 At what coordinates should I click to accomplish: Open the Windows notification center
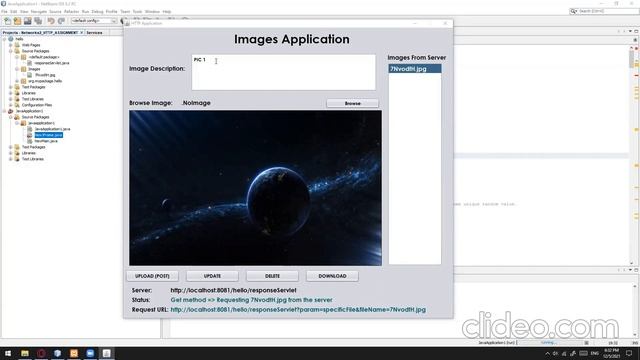629,353
